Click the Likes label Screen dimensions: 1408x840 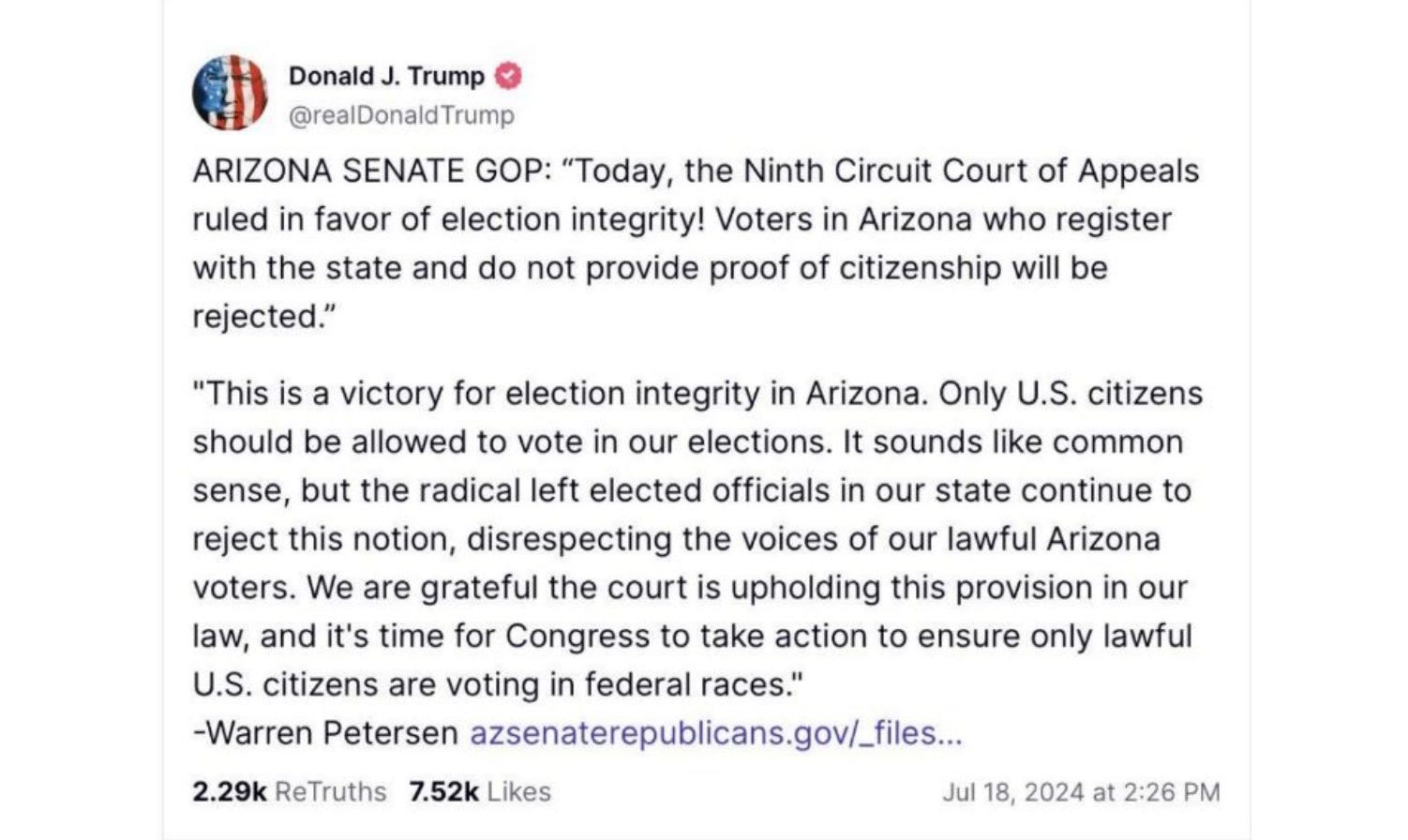[x=519, y=792]
